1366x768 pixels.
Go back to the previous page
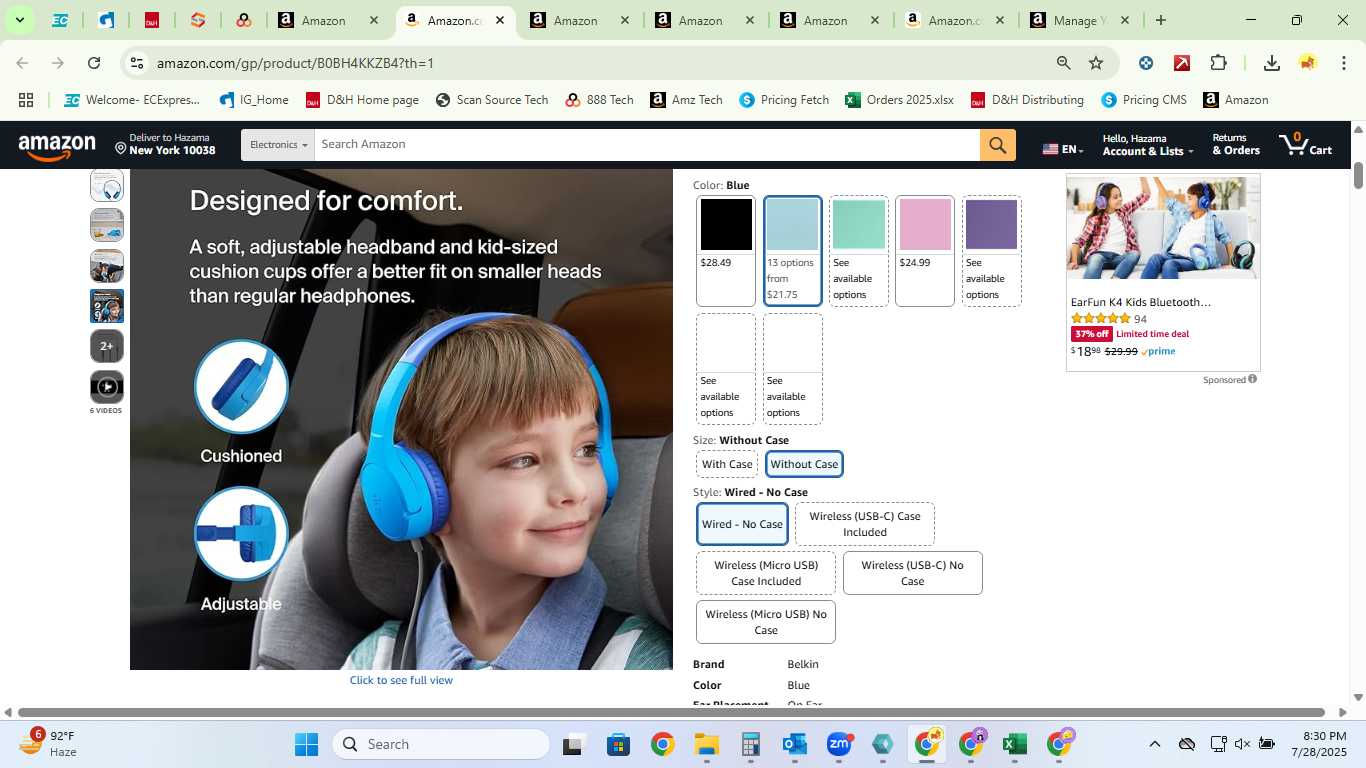coord(23,63)
